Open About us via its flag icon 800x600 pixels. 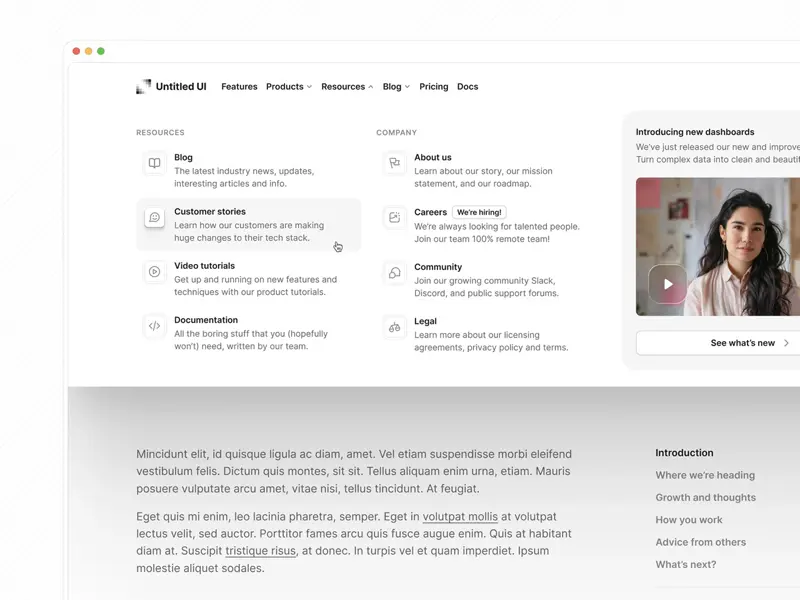click(394, 163)
